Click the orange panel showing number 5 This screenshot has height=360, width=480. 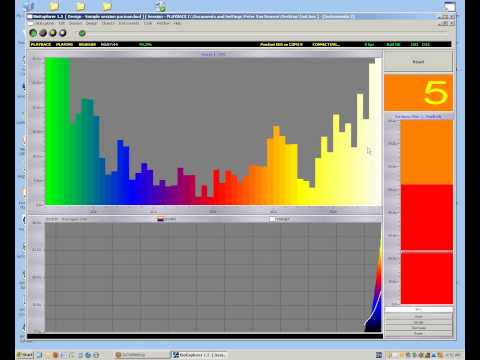click(x=418, y=93)
